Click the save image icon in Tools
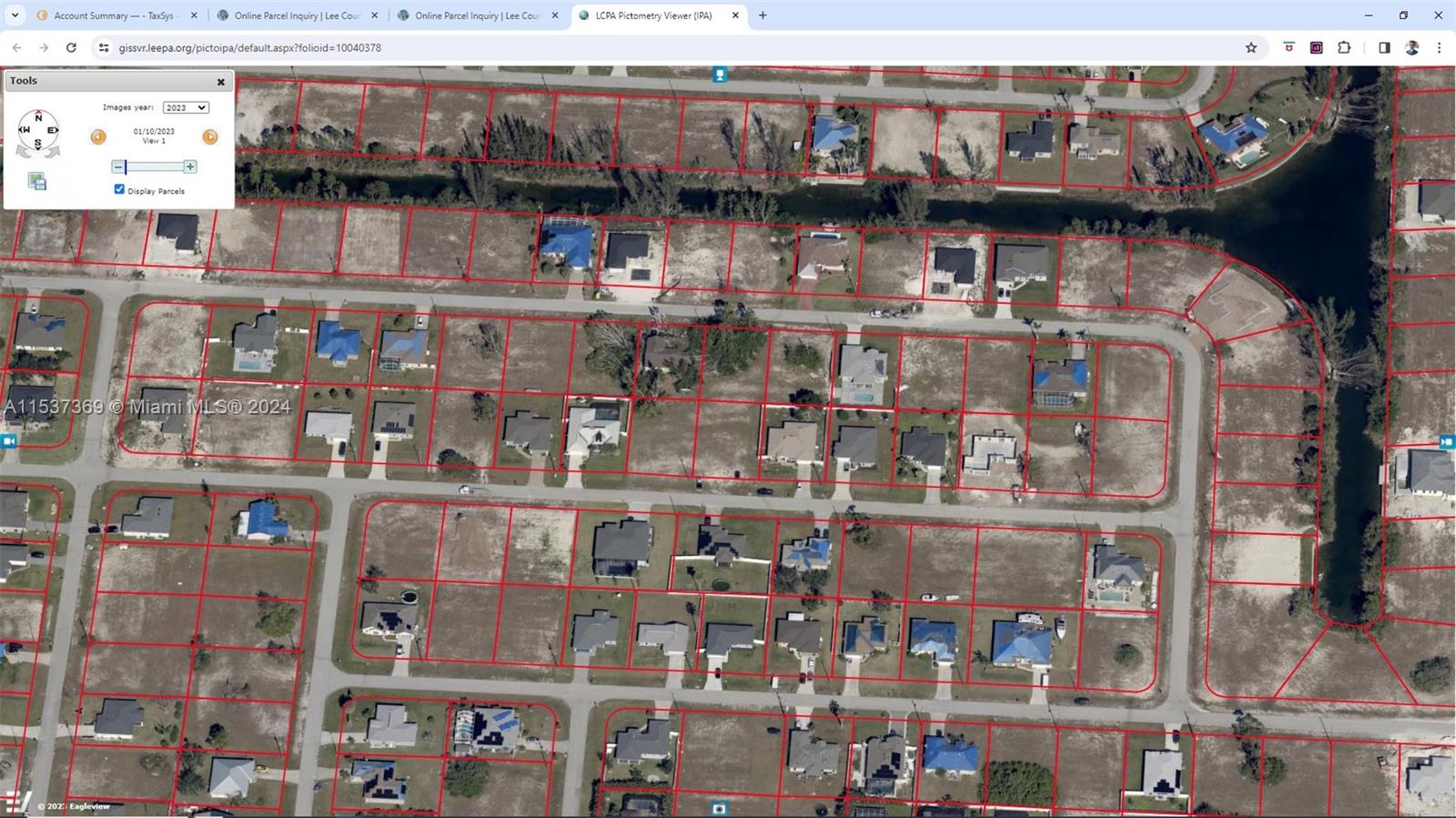Viewport: 1456px width, 818px height. pyautogui.click(x=37, y=181)
